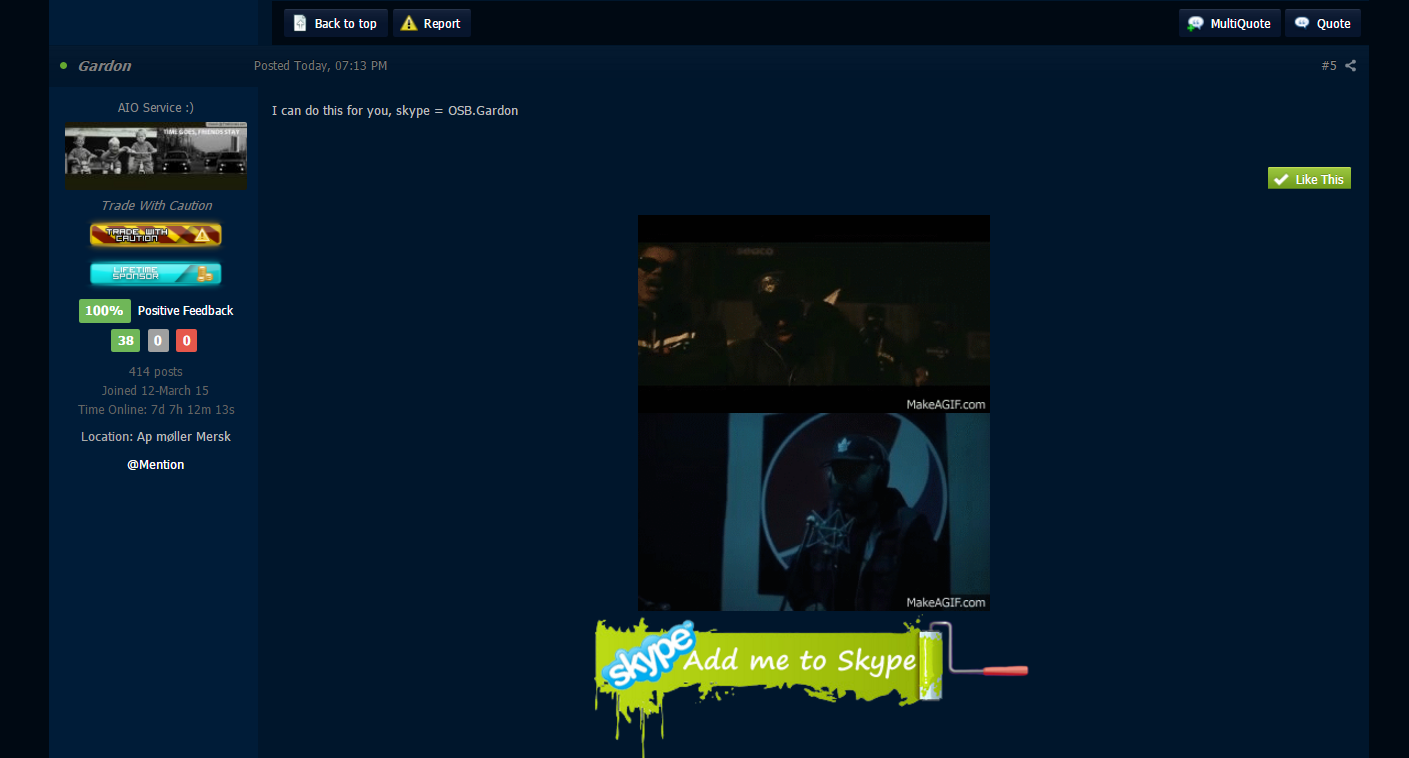Image resolution: width=1409 pixels, height=758 pixels.
Task: View the 38 positive feedback count
Action: click(x=125, y=341)
